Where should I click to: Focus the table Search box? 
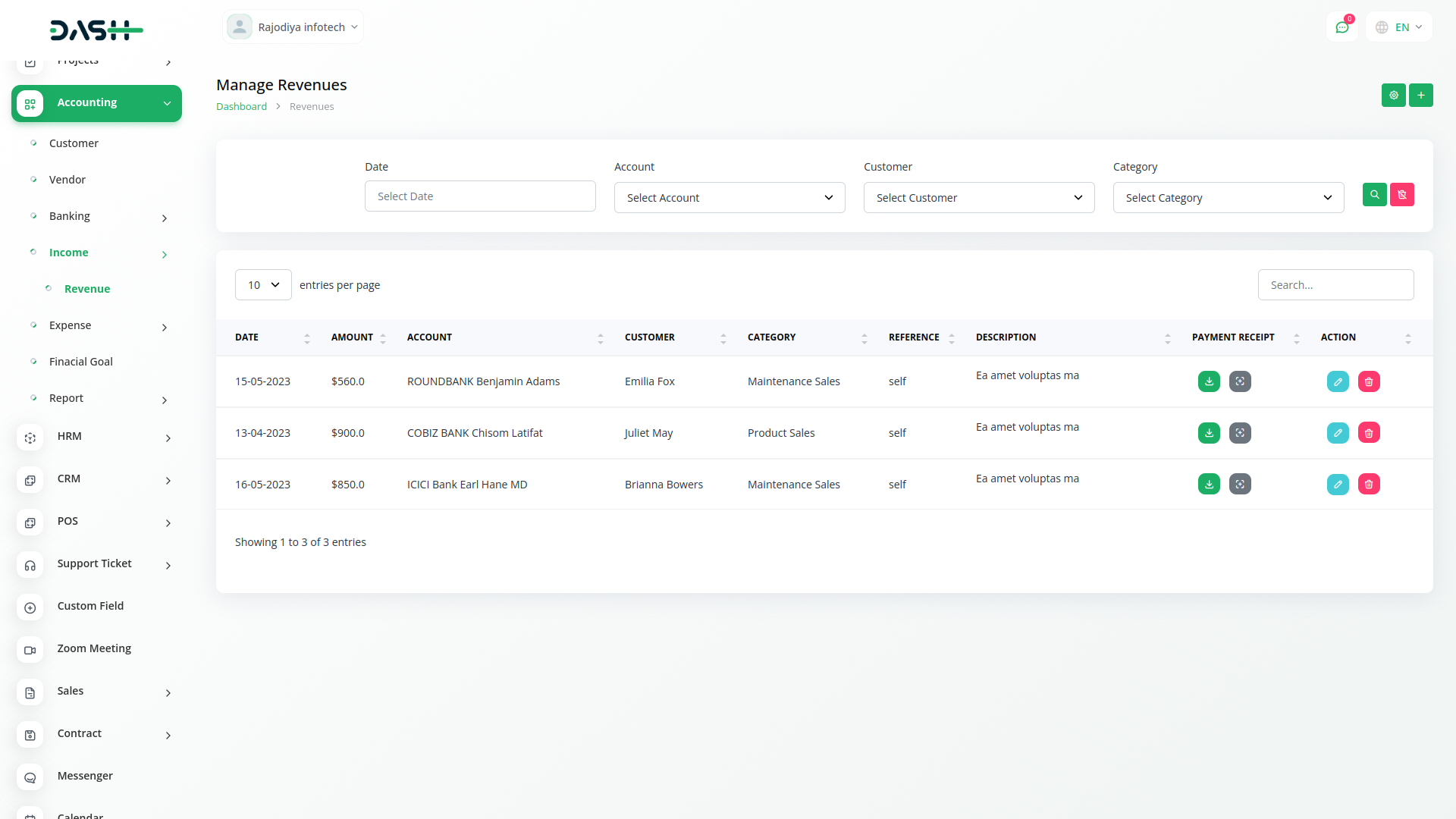coord(1335,285)
